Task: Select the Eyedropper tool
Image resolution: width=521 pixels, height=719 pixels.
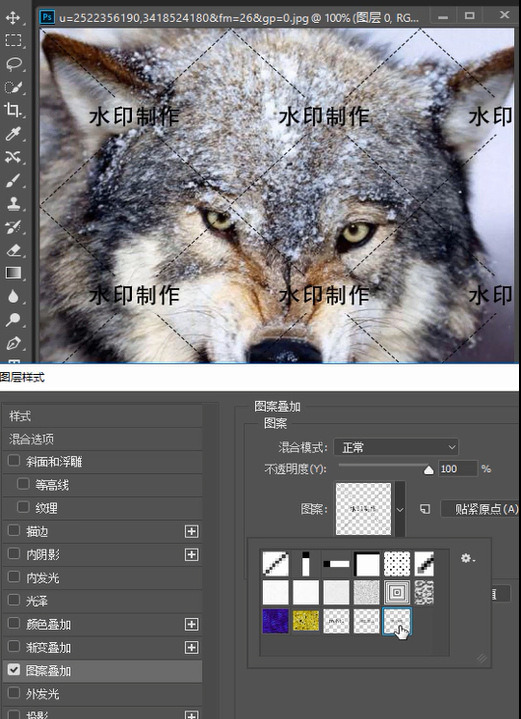Action: pyautogui.click(x=13, y=133)
